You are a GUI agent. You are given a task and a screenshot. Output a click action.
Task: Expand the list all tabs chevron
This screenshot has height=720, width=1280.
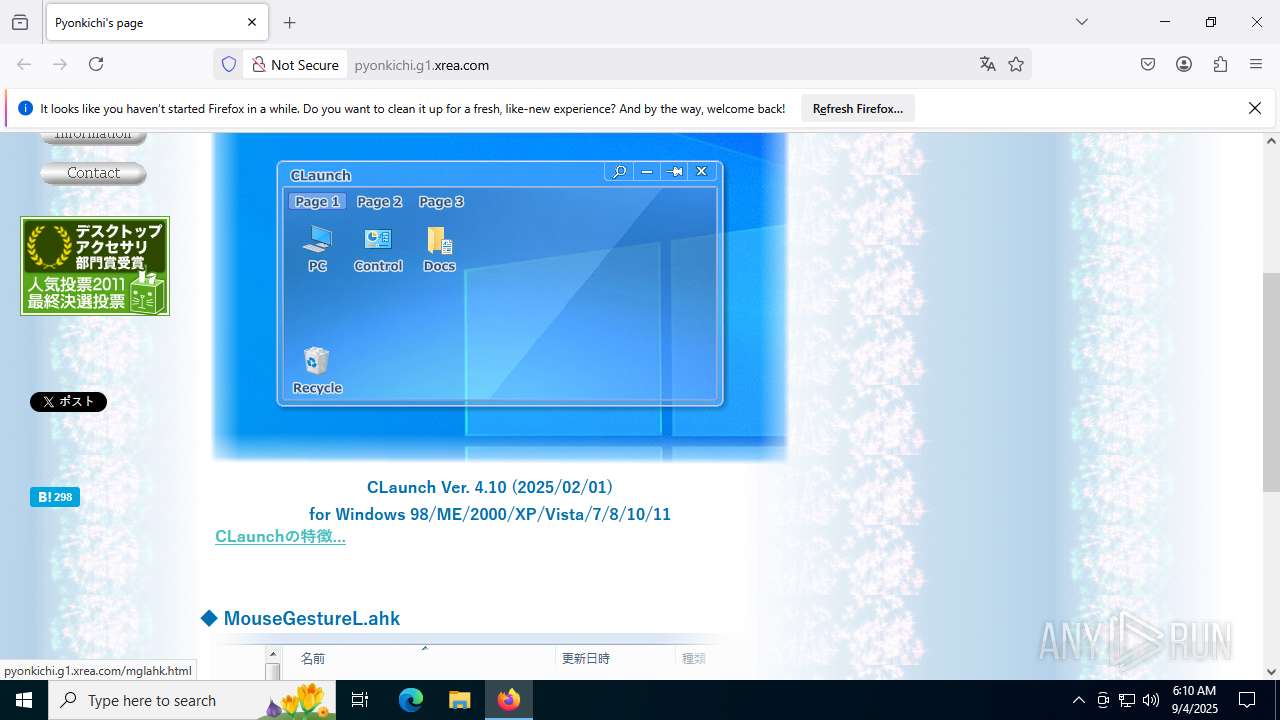tap(1081, 22)
